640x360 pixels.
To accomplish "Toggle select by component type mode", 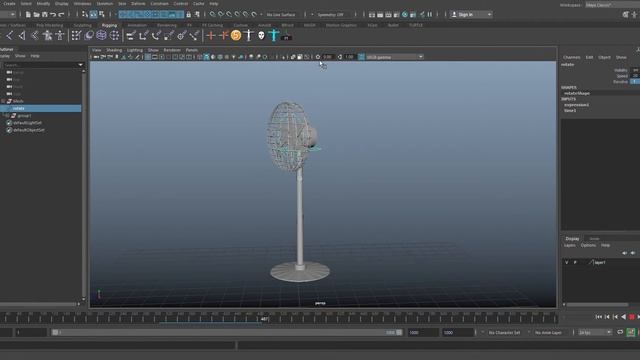I will point(102,15).
